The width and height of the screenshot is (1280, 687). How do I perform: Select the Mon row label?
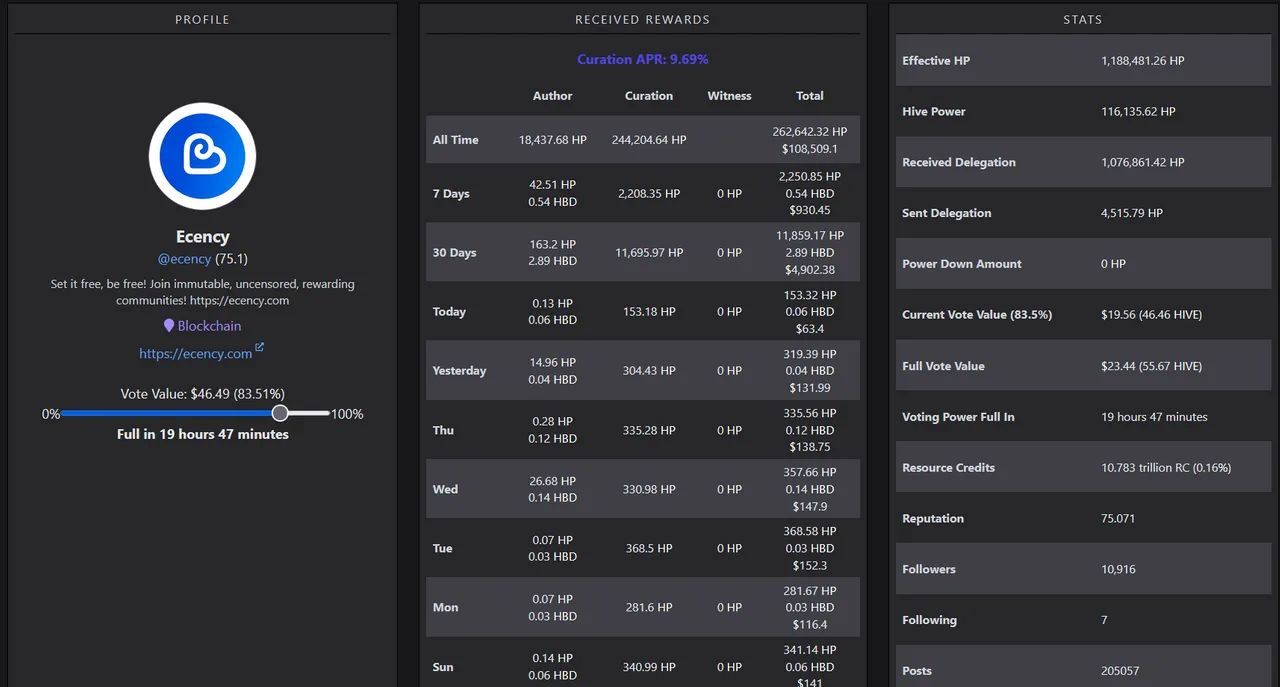coord(445,607)
